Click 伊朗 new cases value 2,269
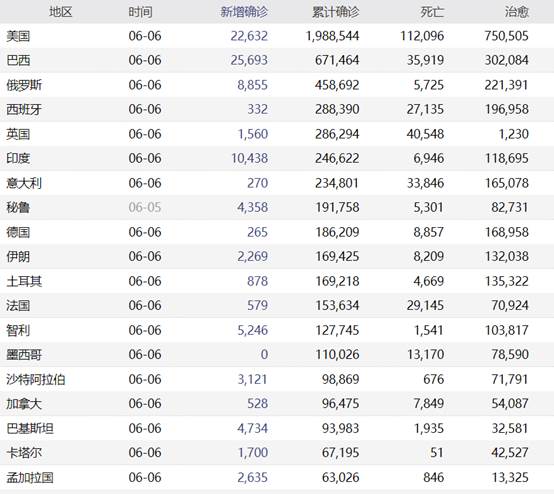 click(253, 257)
